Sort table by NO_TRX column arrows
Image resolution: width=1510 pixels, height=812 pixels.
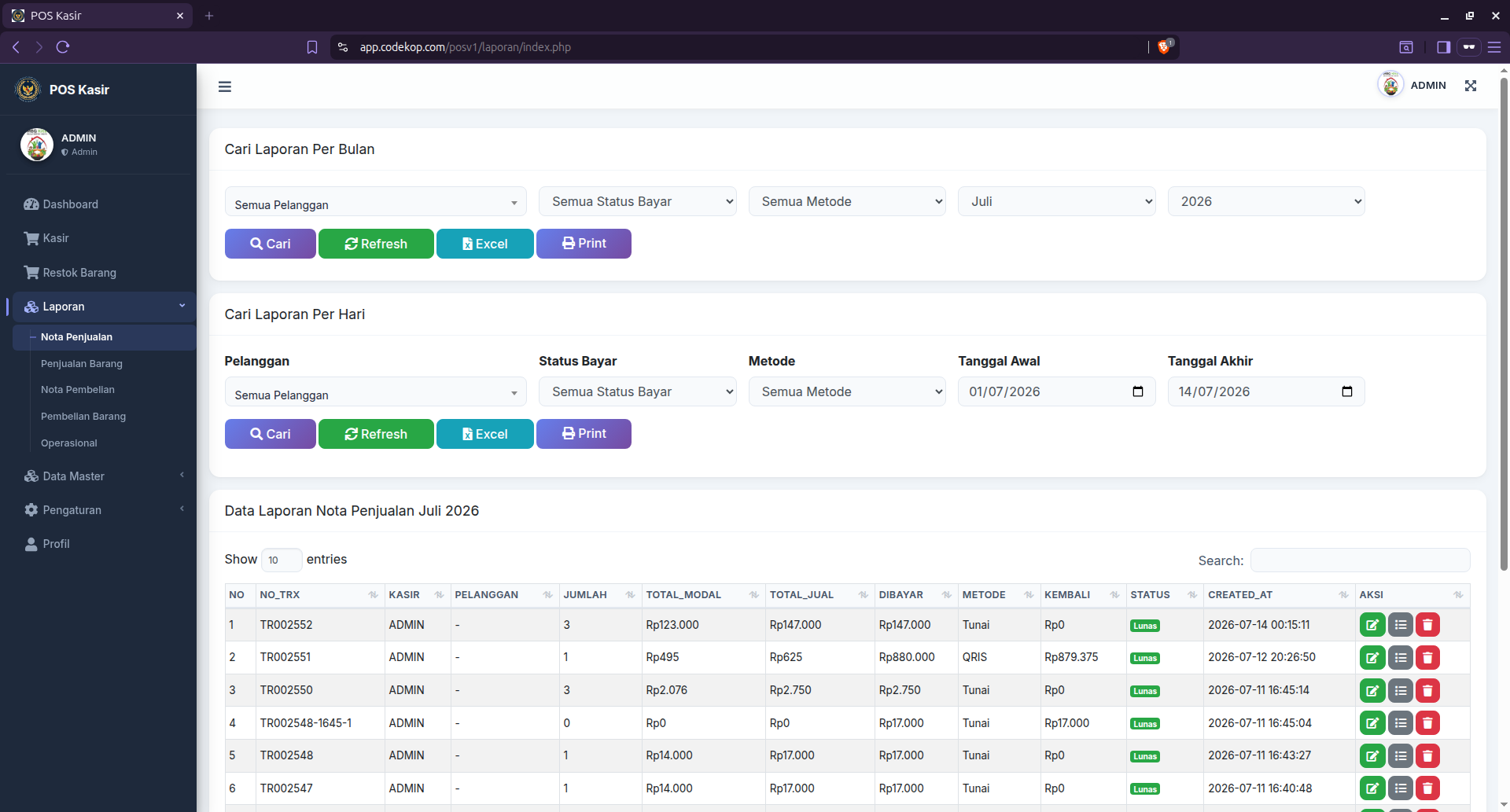(373, 595)
